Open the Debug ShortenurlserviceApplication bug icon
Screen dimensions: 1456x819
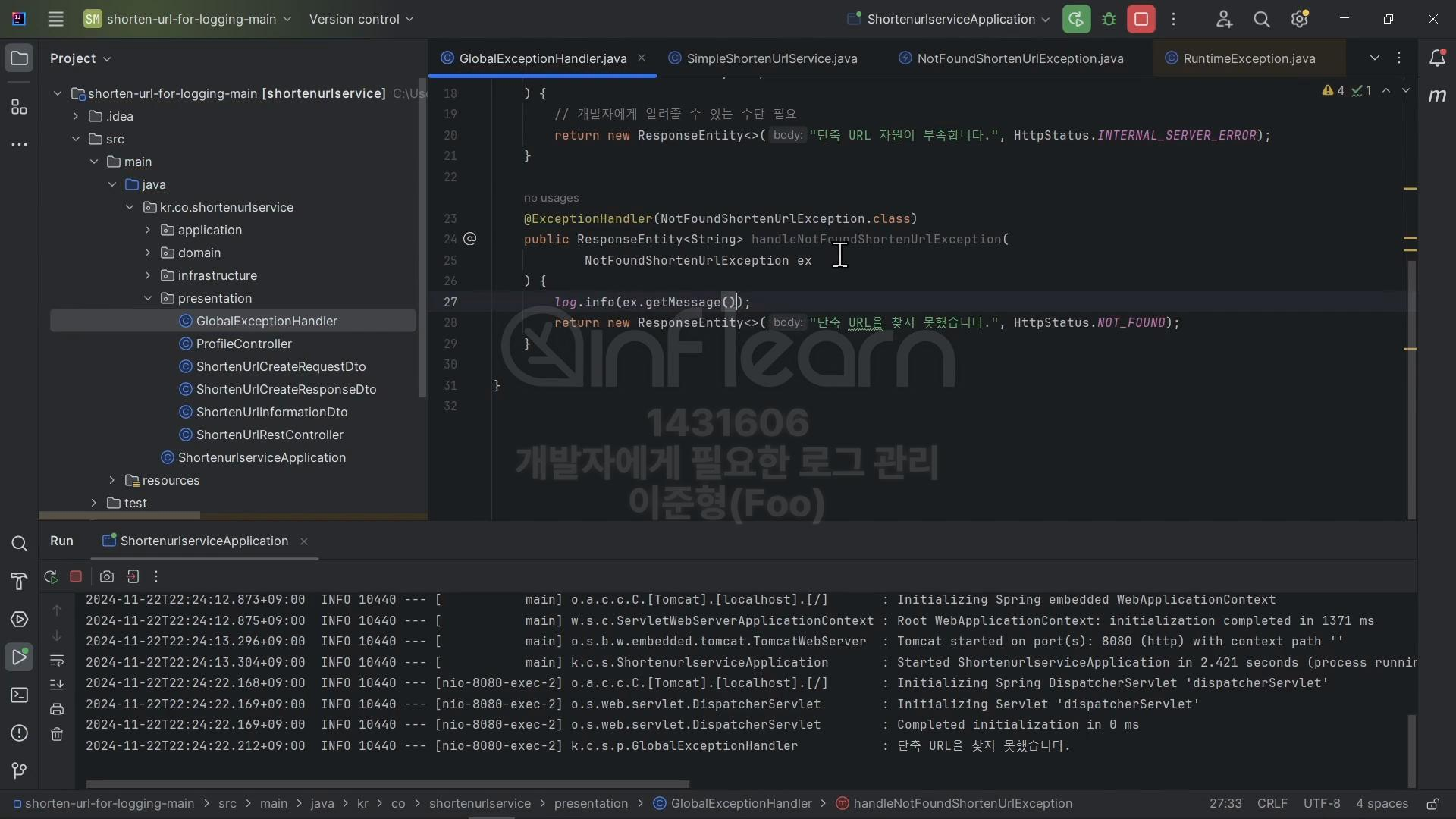point(1109,20)
